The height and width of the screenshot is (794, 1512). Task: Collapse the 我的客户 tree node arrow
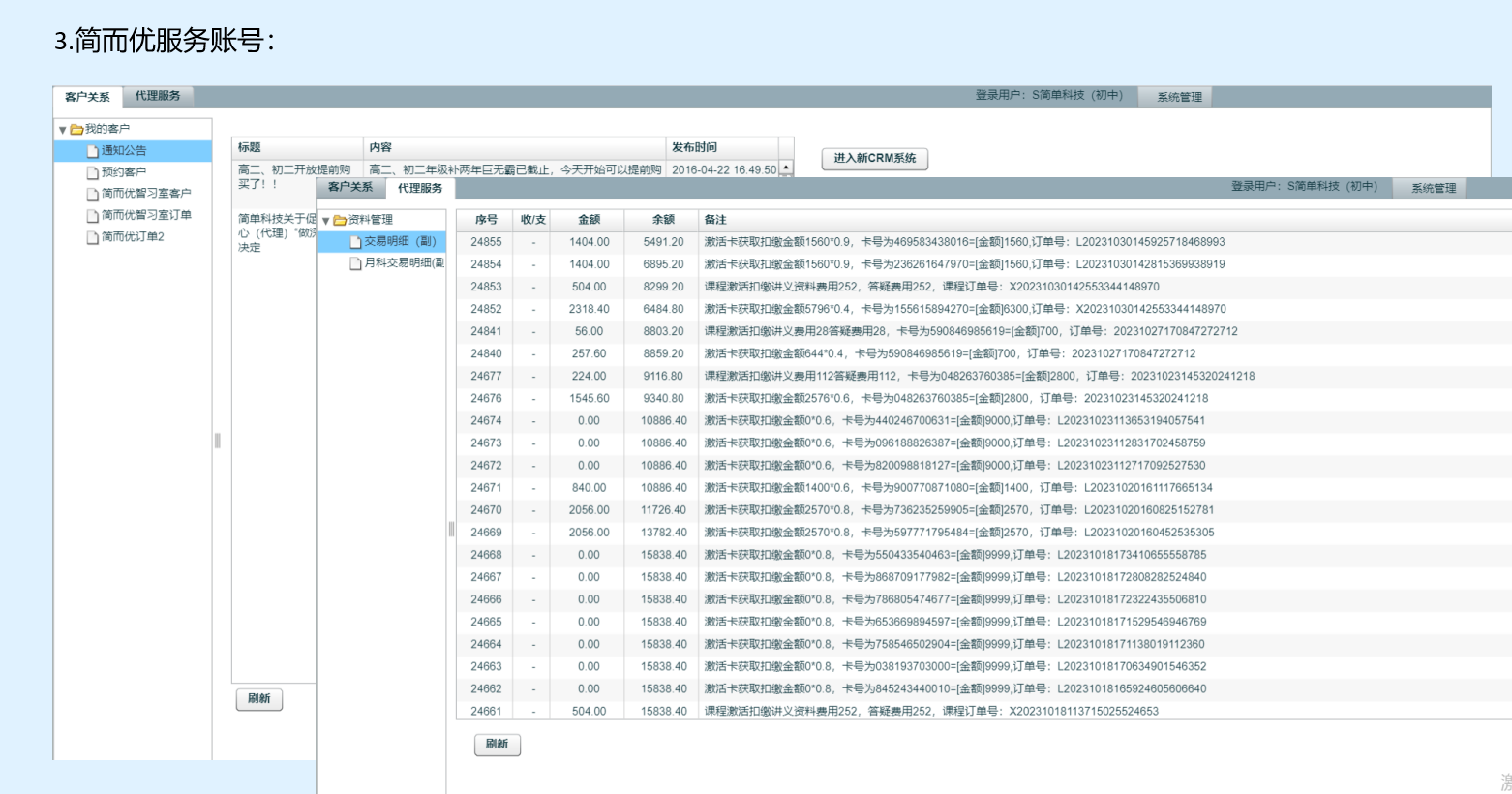pyautogui.click(x=62, y=129)
